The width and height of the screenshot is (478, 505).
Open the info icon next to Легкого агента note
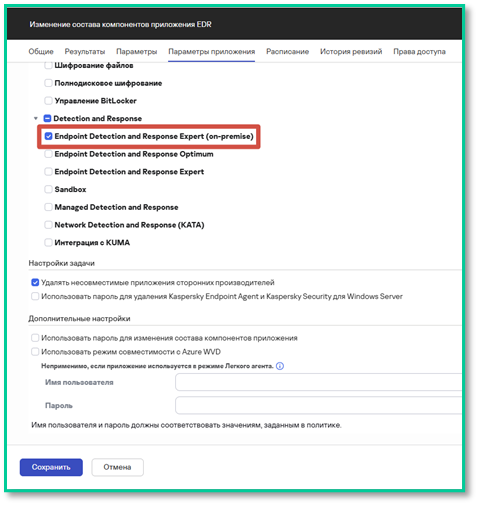point(280,366)
